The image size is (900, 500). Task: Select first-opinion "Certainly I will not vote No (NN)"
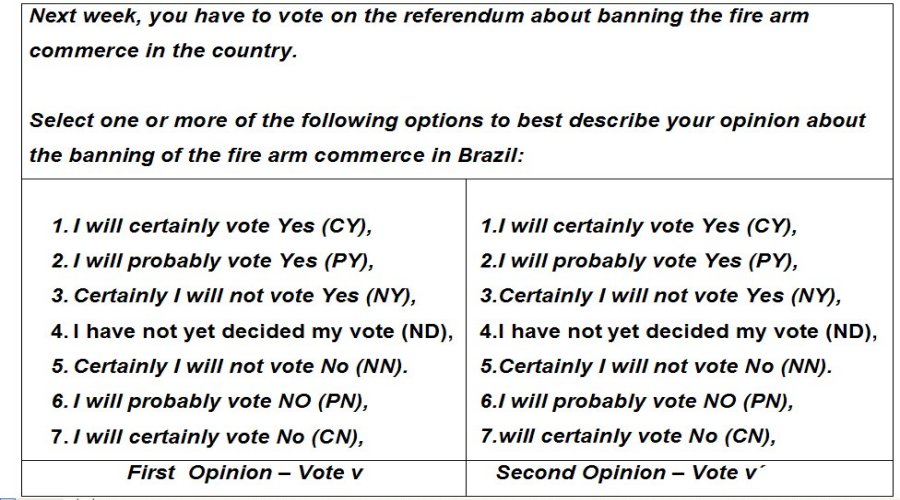230,367
